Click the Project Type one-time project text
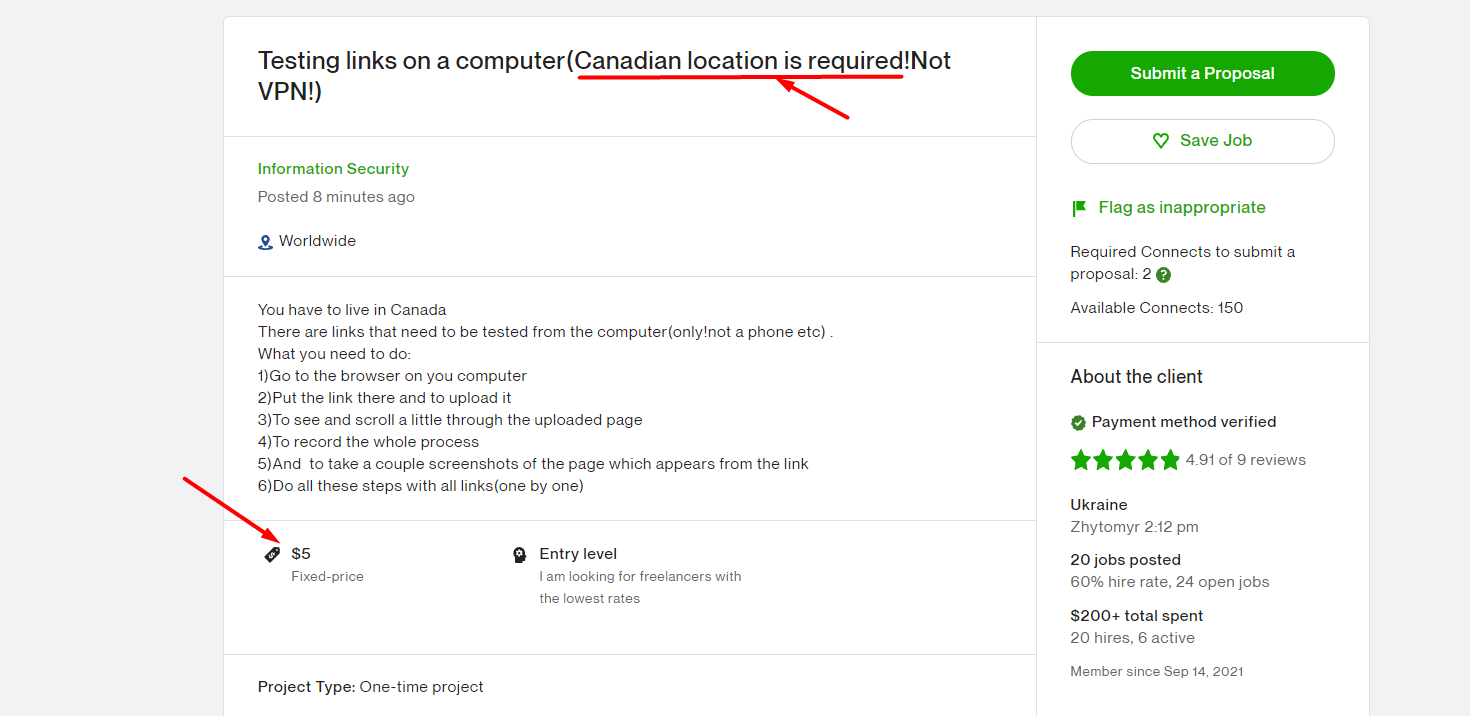The width and height of the screenshot is (1470, 716). [x=371, y=687]
